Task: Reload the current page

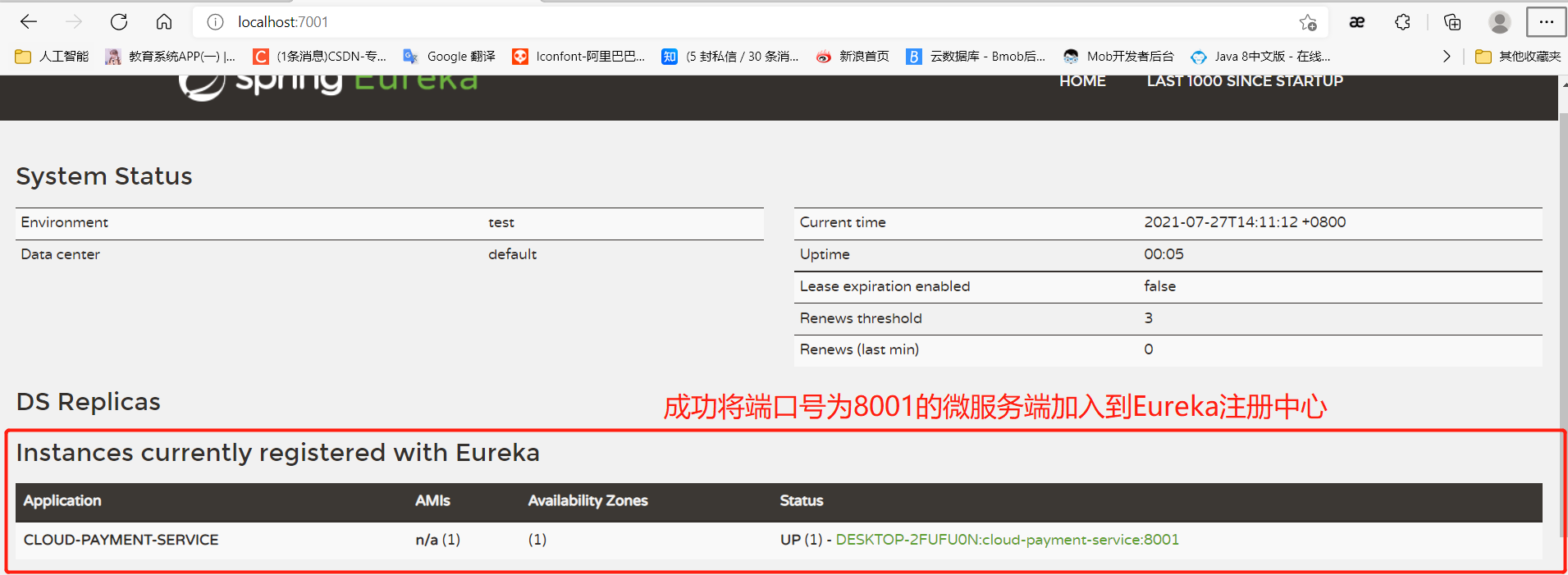Action: coord(119,22)
